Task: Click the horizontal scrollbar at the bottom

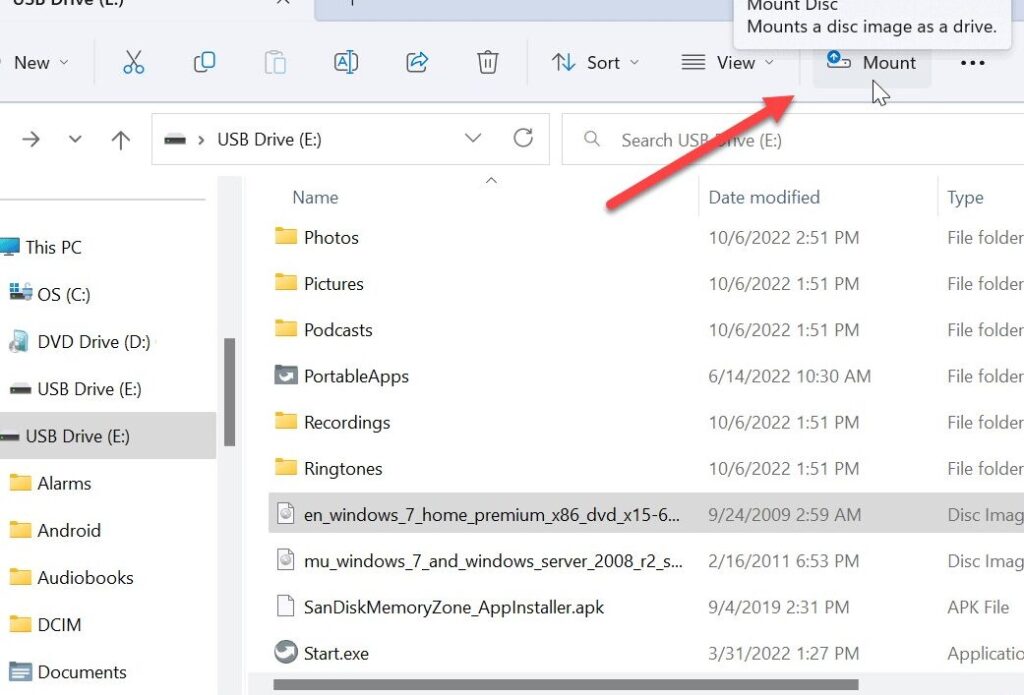Action: [600, 686]
